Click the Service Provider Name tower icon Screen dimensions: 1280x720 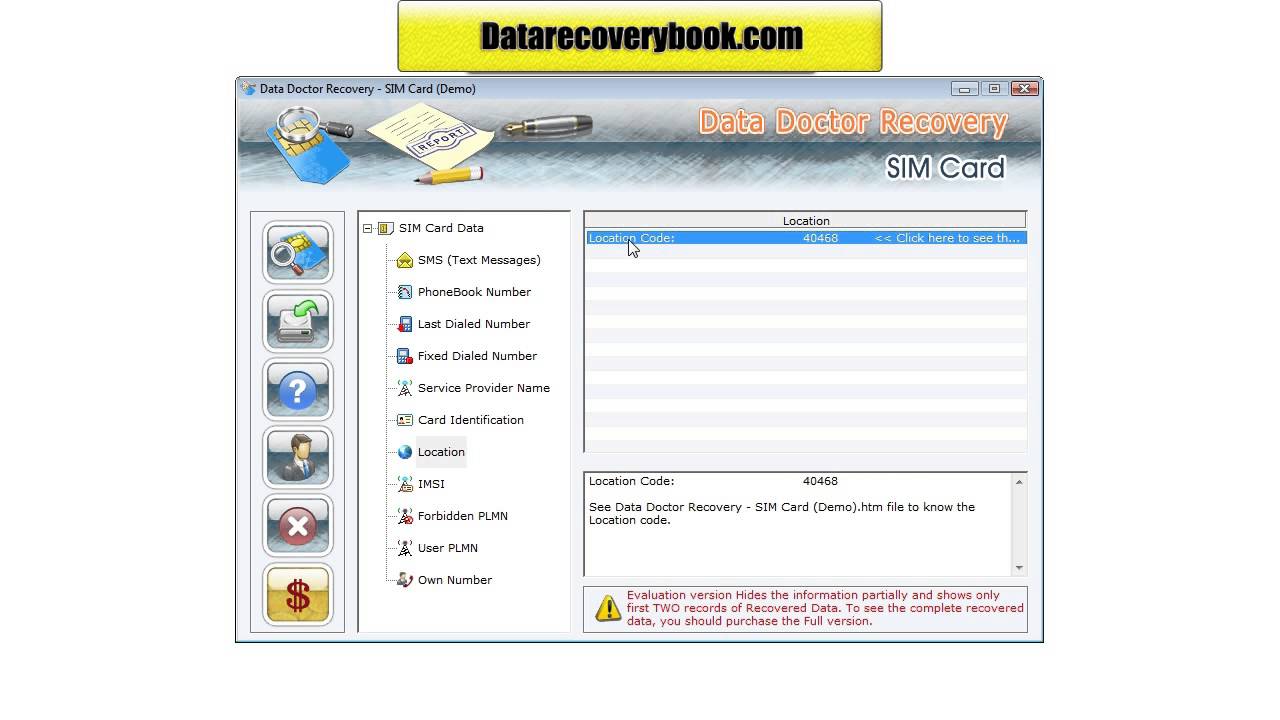(x=405, y=388)
